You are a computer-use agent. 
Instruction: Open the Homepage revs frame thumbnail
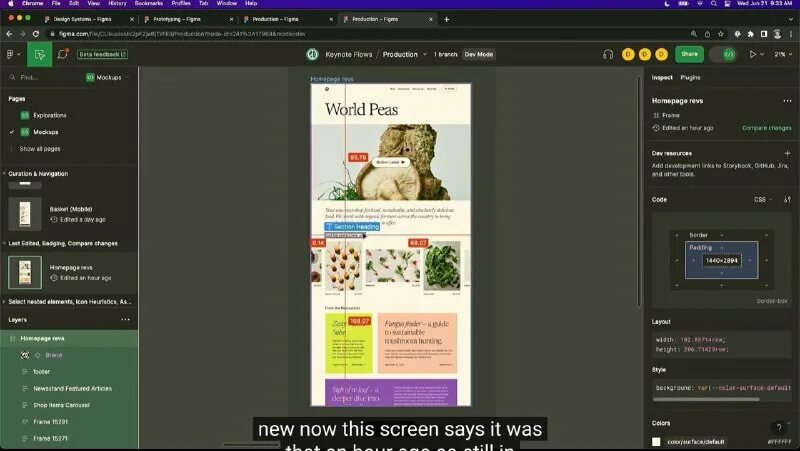pyautogui.click(x=24, y=272)
